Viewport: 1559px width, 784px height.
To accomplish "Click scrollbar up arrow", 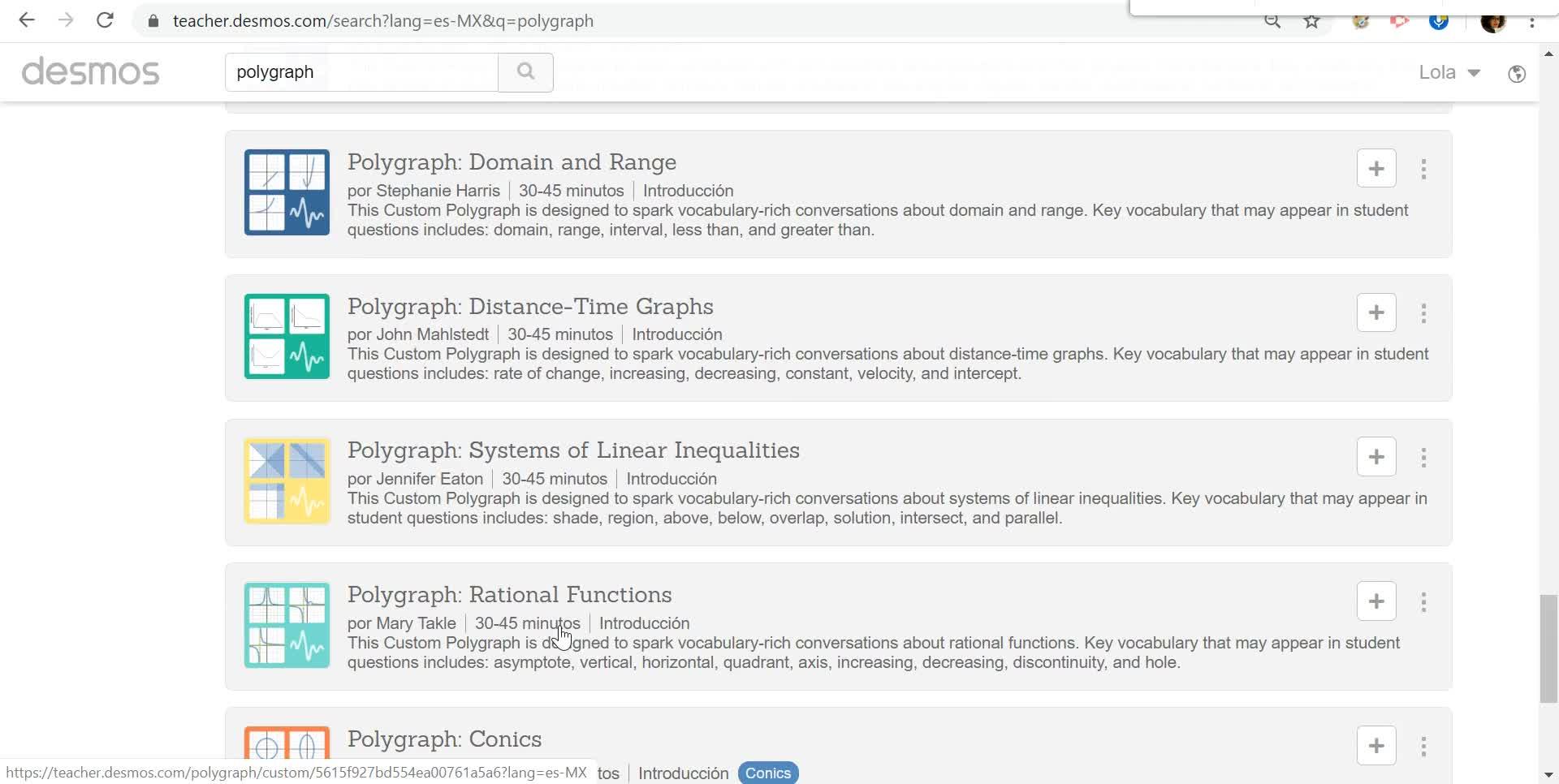I will click(1548, 54).
